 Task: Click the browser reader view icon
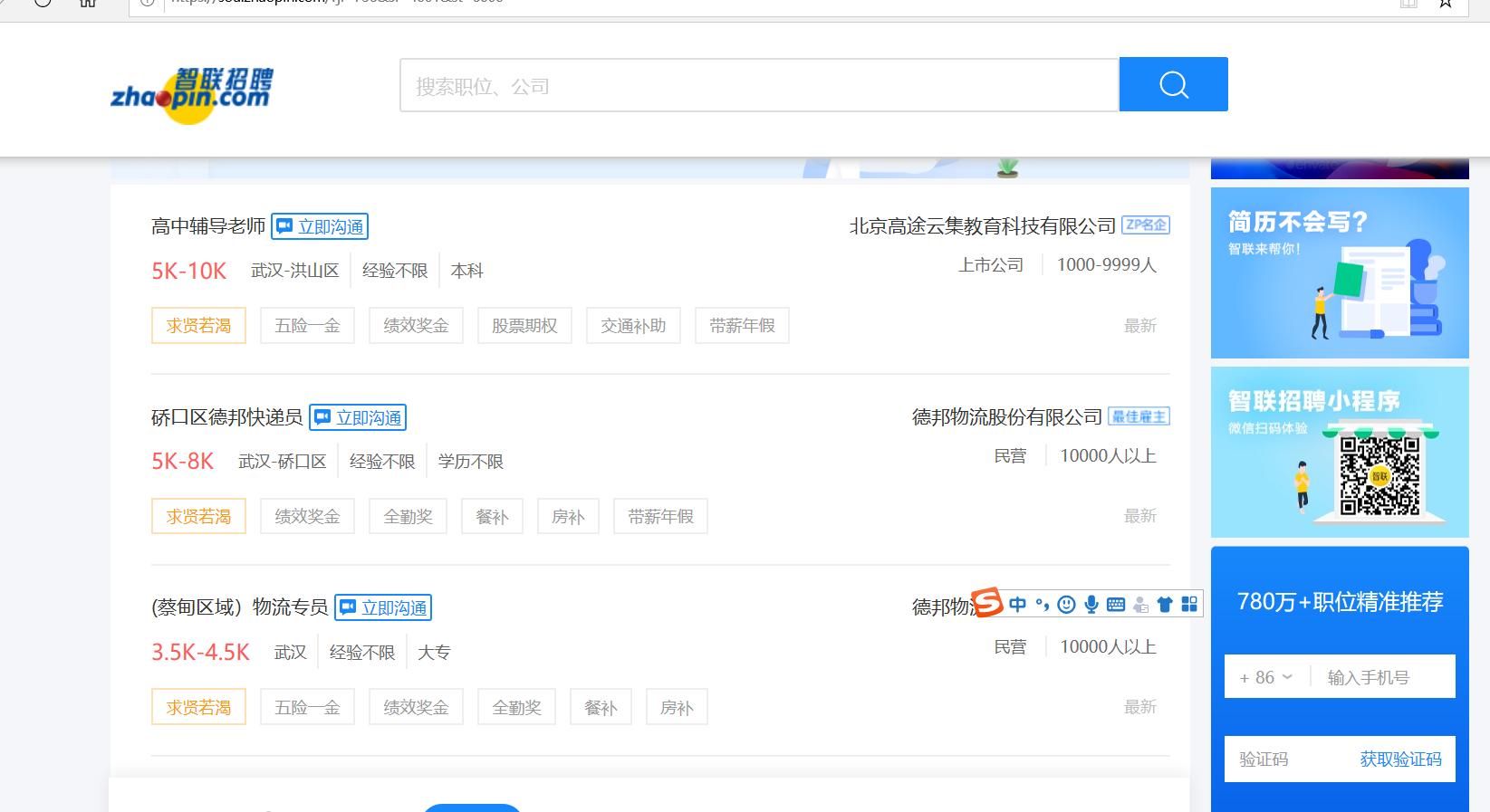pyautogui.click(x=1408, y=3)
